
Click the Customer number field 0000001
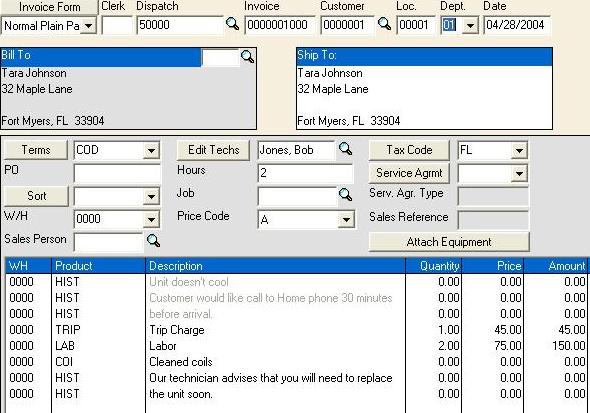(x=347, y=25)
